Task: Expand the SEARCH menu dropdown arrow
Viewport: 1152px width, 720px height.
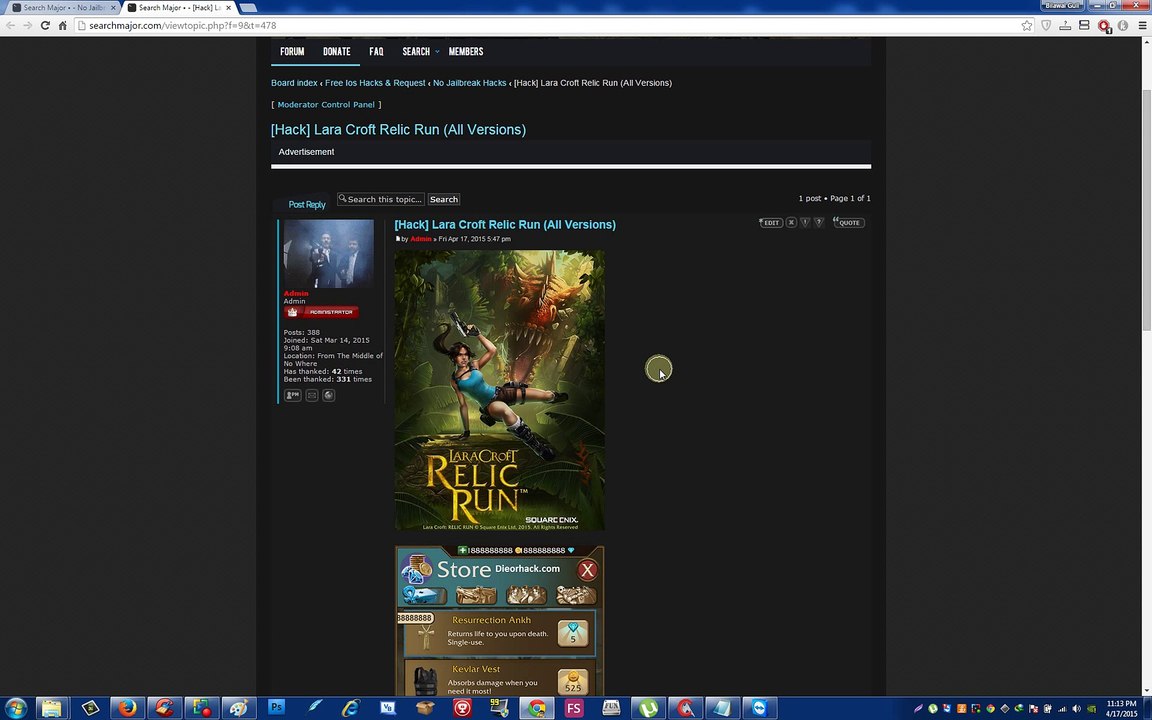Action: click(437, 51)
